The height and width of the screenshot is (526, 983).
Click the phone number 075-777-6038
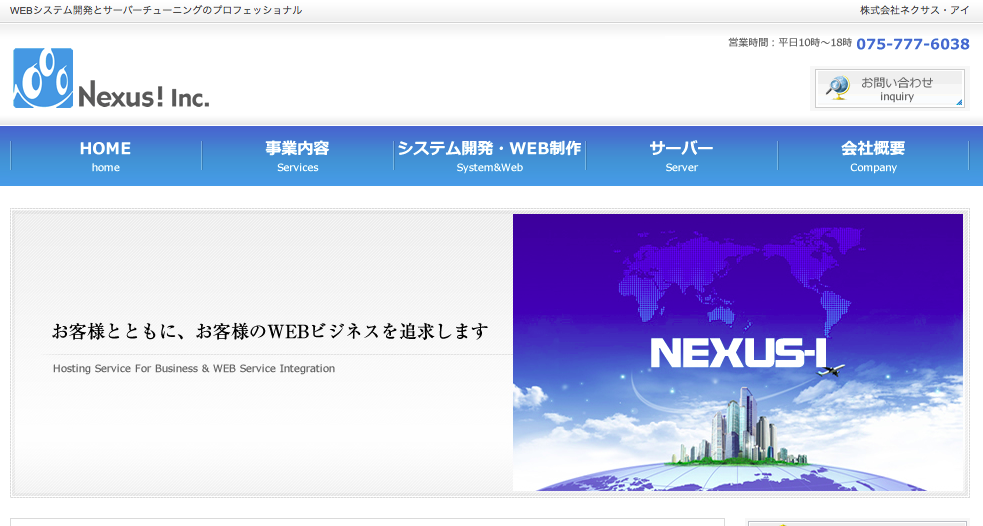tap(913, 44)
